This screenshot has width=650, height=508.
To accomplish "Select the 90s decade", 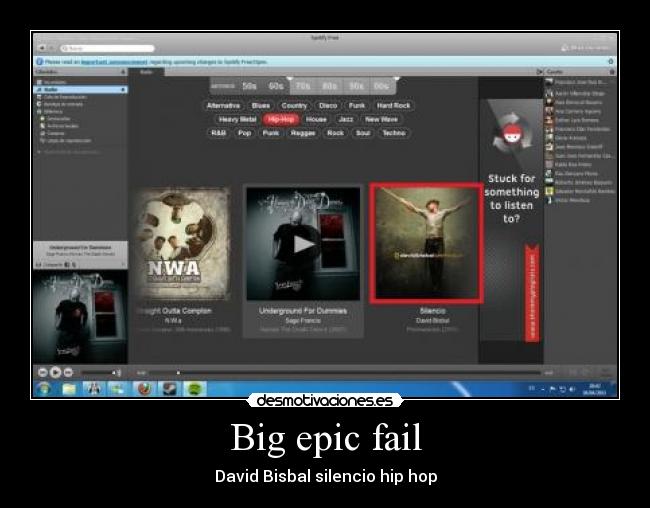I will pyautogui.click(x=356, y=86).
